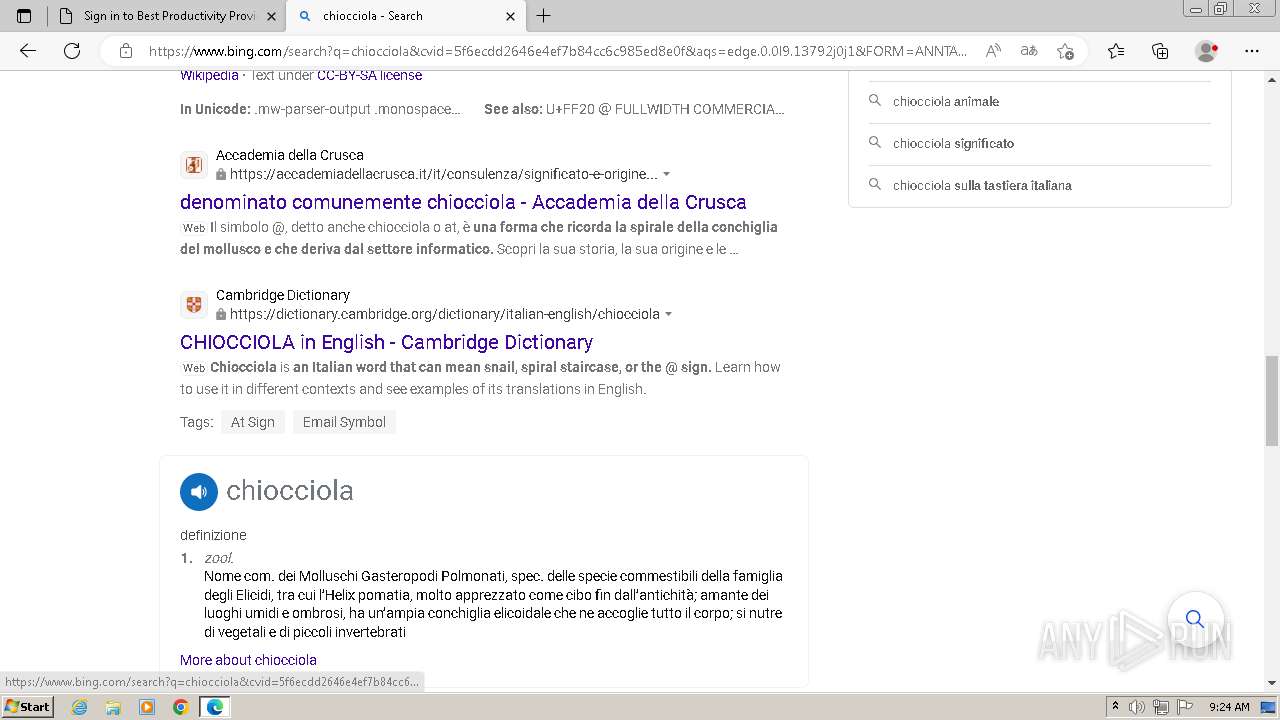The width and height of the screenshot is (1280, 720).
Task: Show hidden system tray icons
Action: 1115,707
